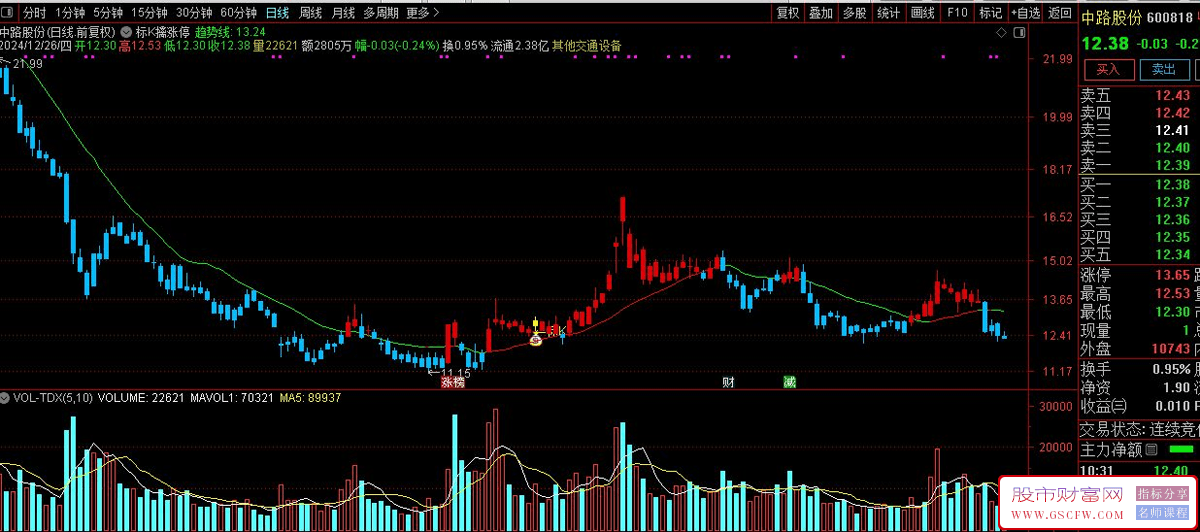Click the 卖出 sell button

1163,69
